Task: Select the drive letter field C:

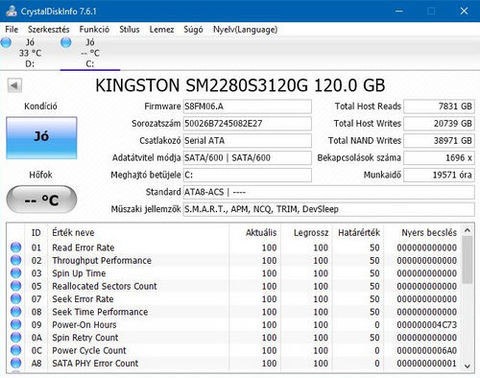Action: [247, 175]
